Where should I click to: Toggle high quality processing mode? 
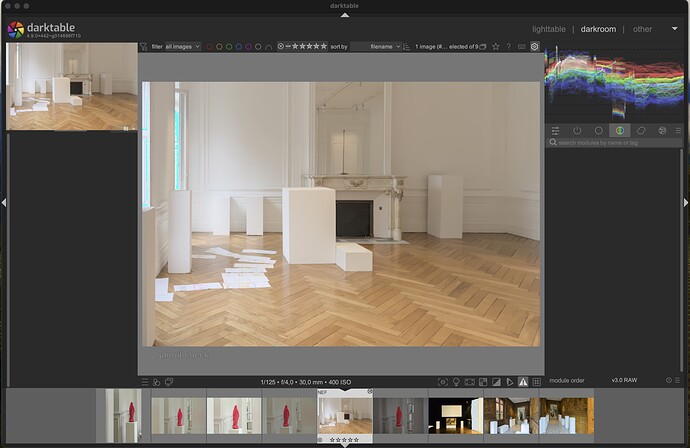point(470,382)
